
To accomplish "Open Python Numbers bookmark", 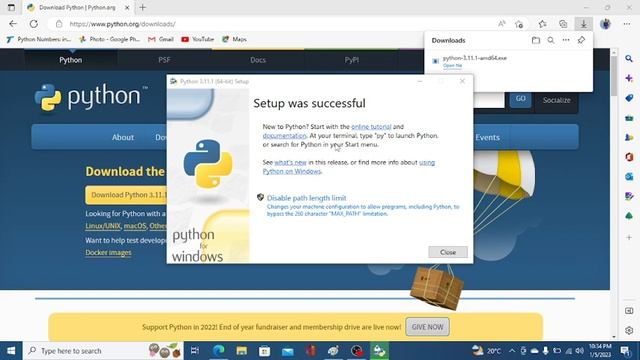I will [39, 39].
